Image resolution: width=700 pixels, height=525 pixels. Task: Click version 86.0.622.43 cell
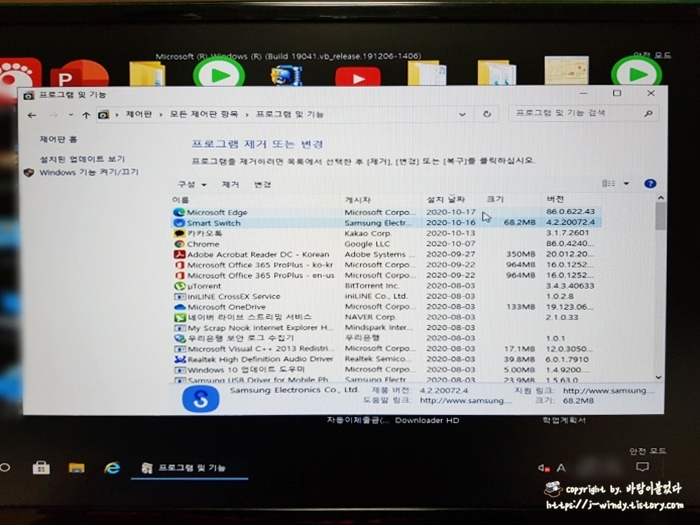570,212
